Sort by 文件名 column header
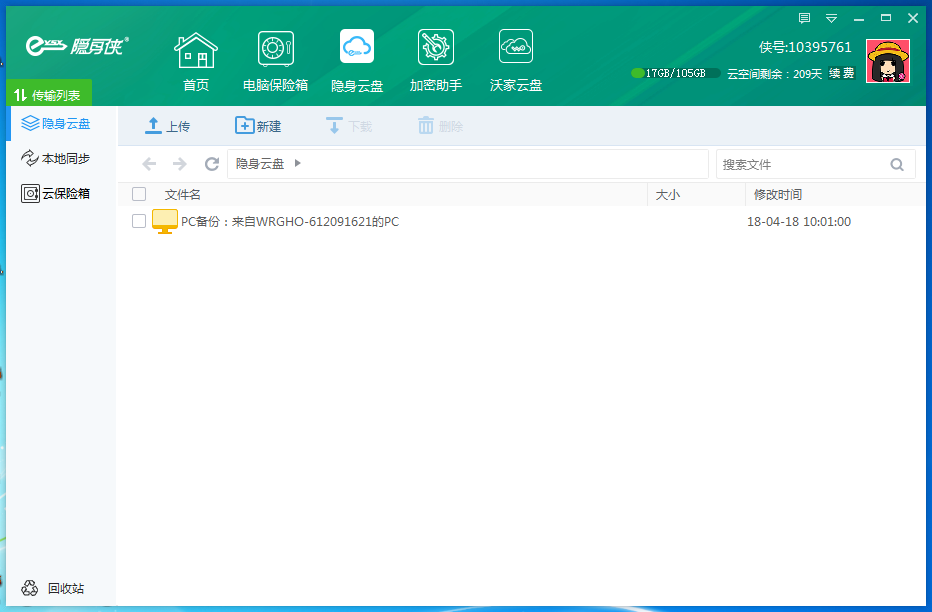 click(x=182, y=195)
